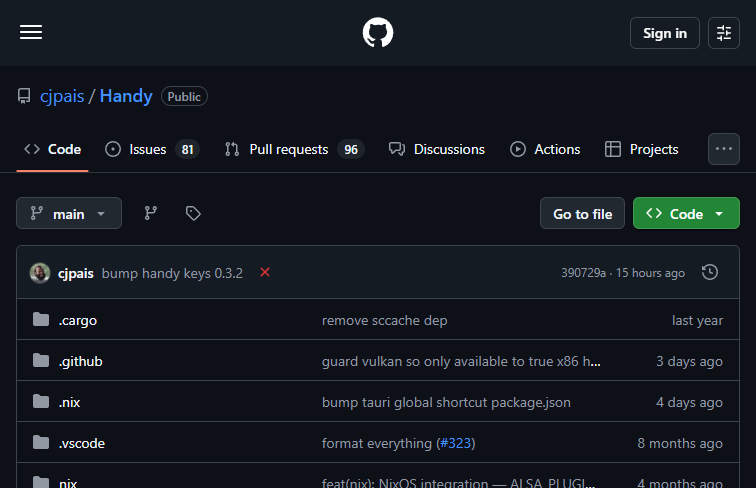Open commit hash 390729a
756x488 pixels.
(x=583, y=273)
